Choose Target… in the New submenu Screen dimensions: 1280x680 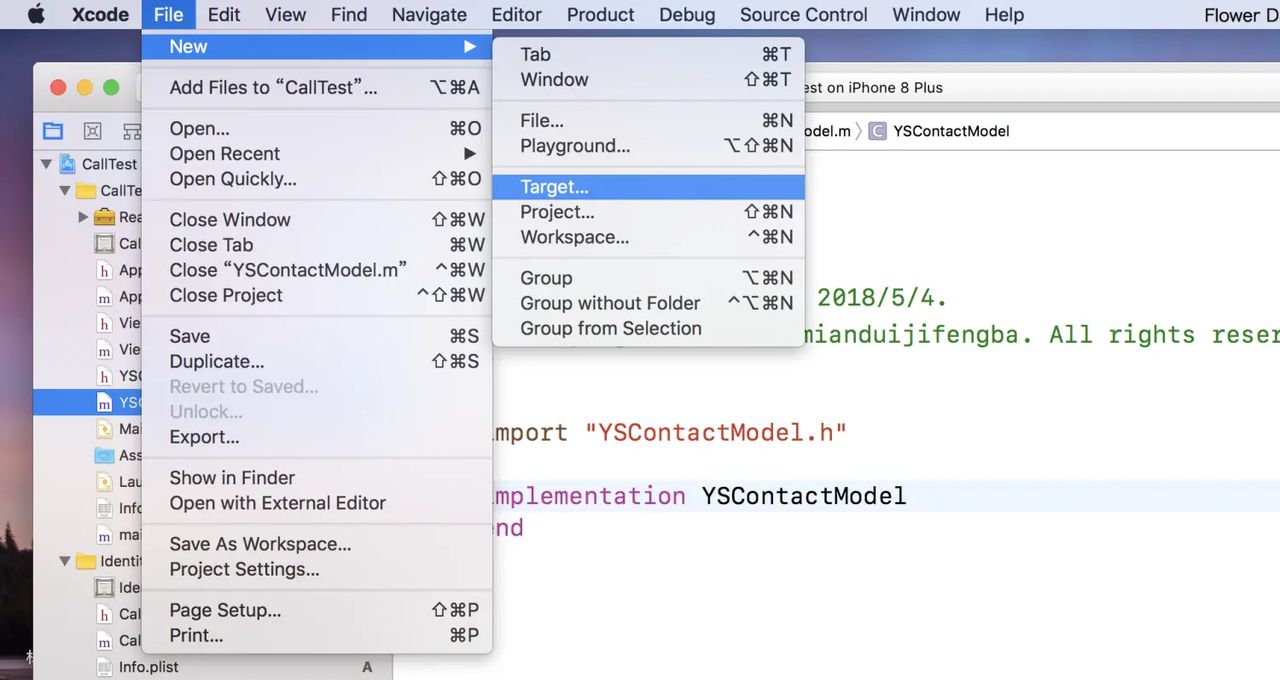point(648,187)
